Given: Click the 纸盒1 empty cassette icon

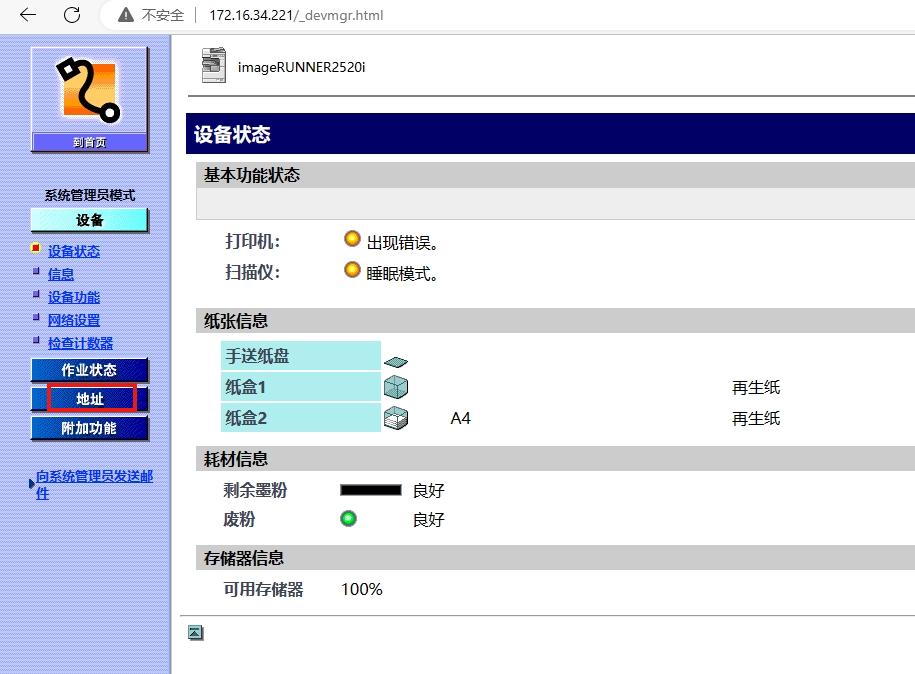Looking at the screenshot, I should 396,387.
